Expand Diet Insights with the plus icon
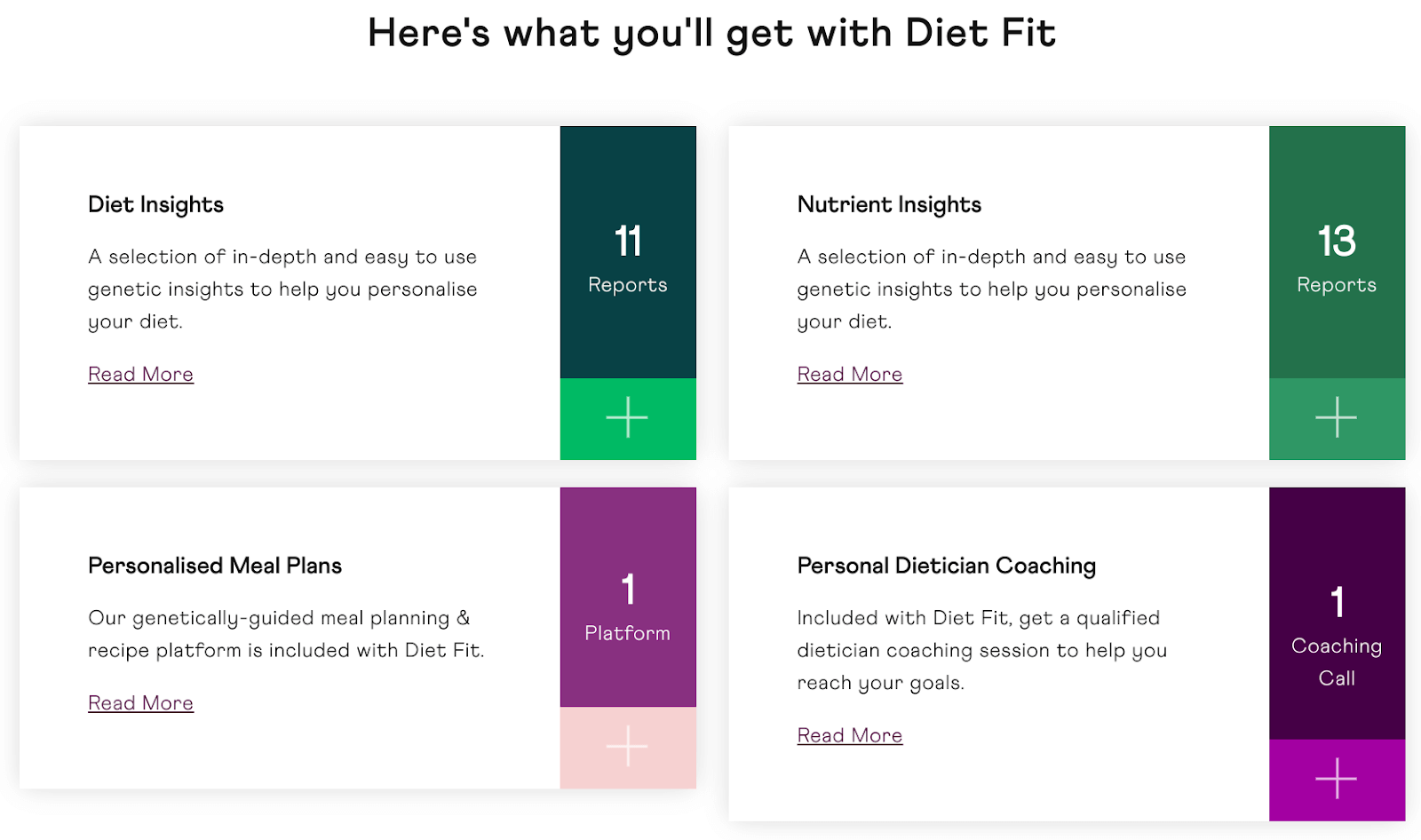The width and height of the screenshot is (1421, 840). (627, 418)
